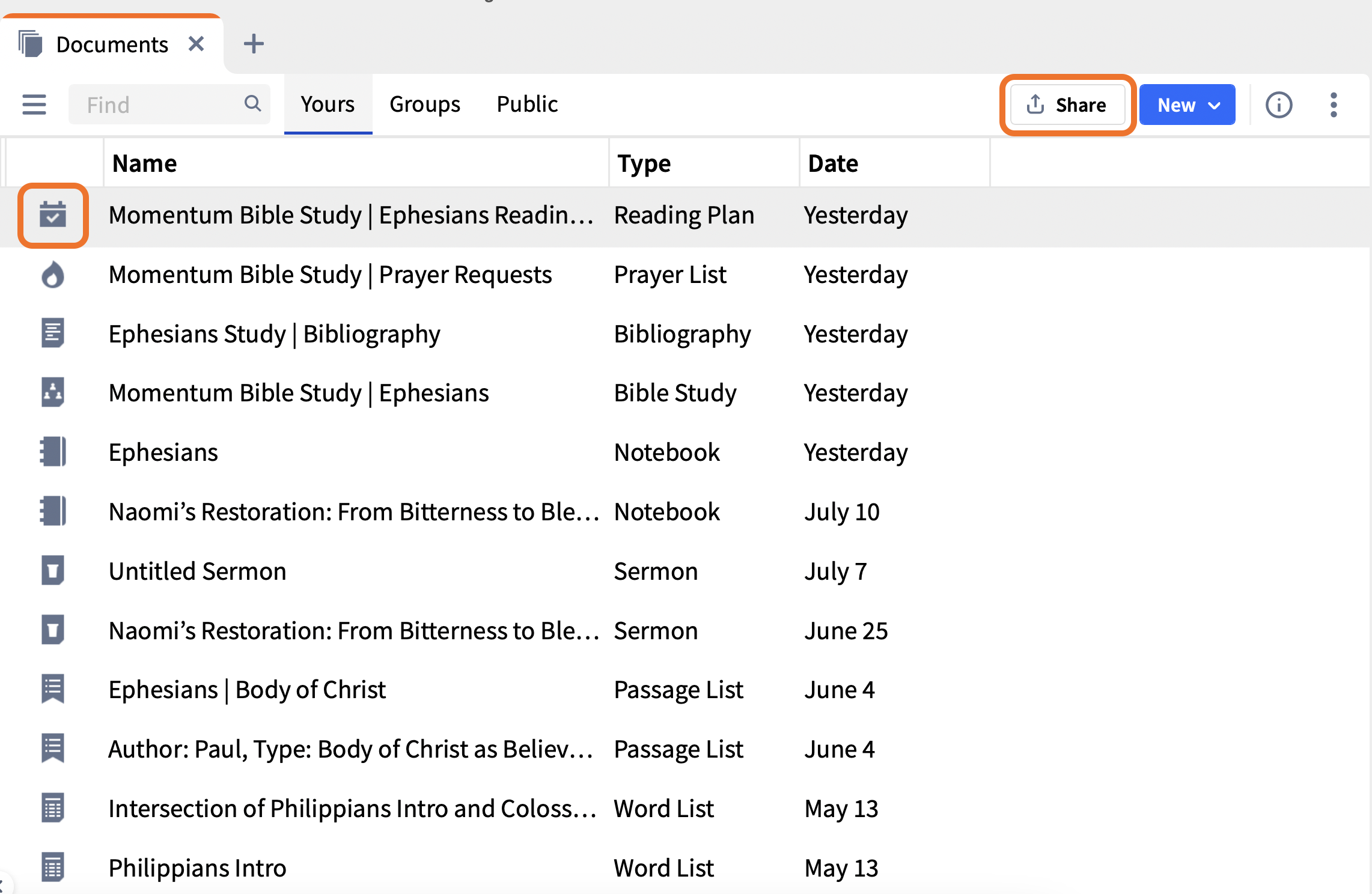Click the Intersection of Philippians word list icon

pos(53,808)
